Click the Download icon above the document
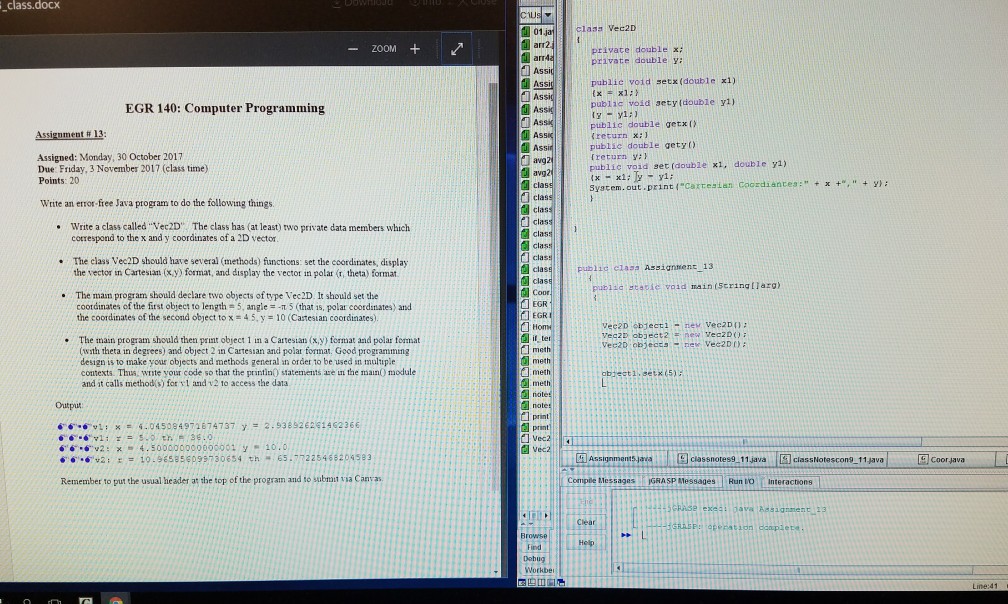The image size is (1008, 604). [336, 3]
